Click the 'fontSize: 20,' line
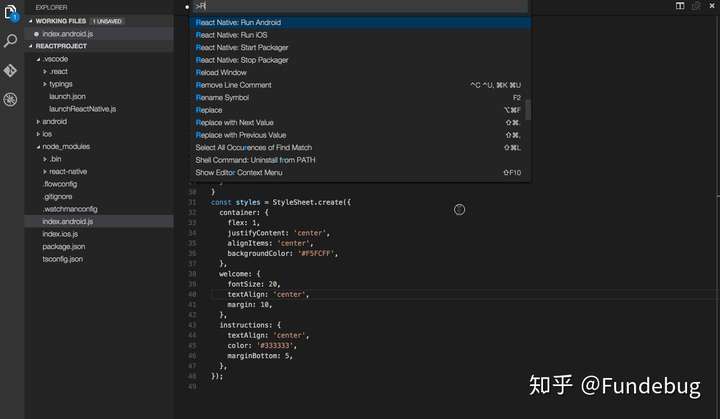Screen dimensions: 720x419 pos(253,284)
